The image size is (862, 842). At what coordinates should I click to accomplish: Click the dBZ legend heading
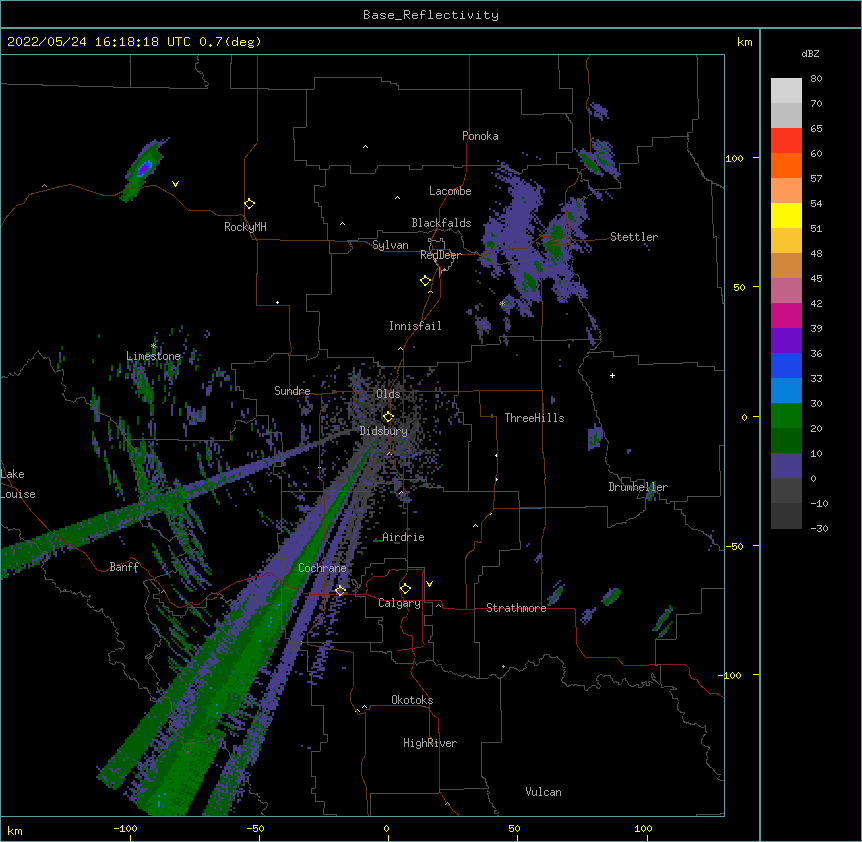[810, 54]
